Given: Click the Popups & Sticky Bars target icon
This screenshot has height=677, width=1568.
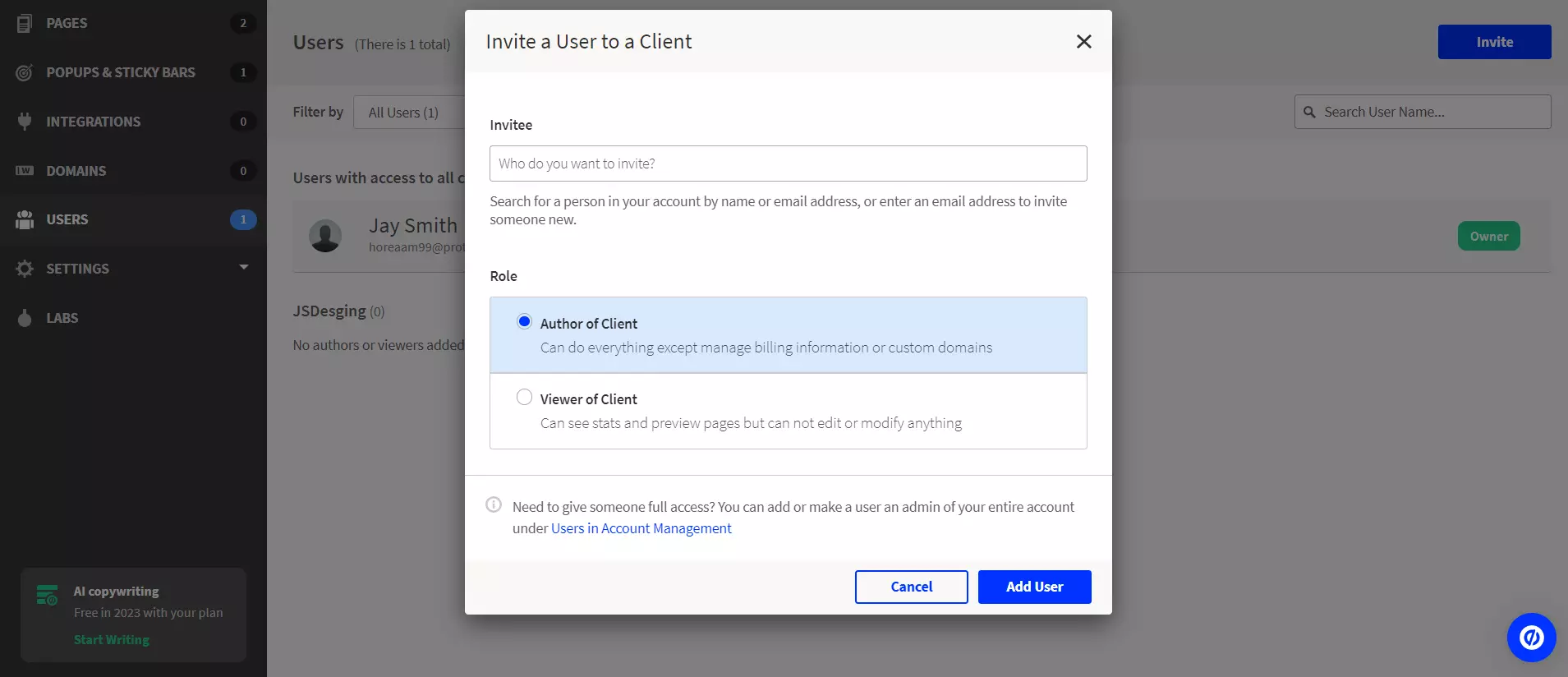Looking at the screenshot, I should (x=25, y=72).
